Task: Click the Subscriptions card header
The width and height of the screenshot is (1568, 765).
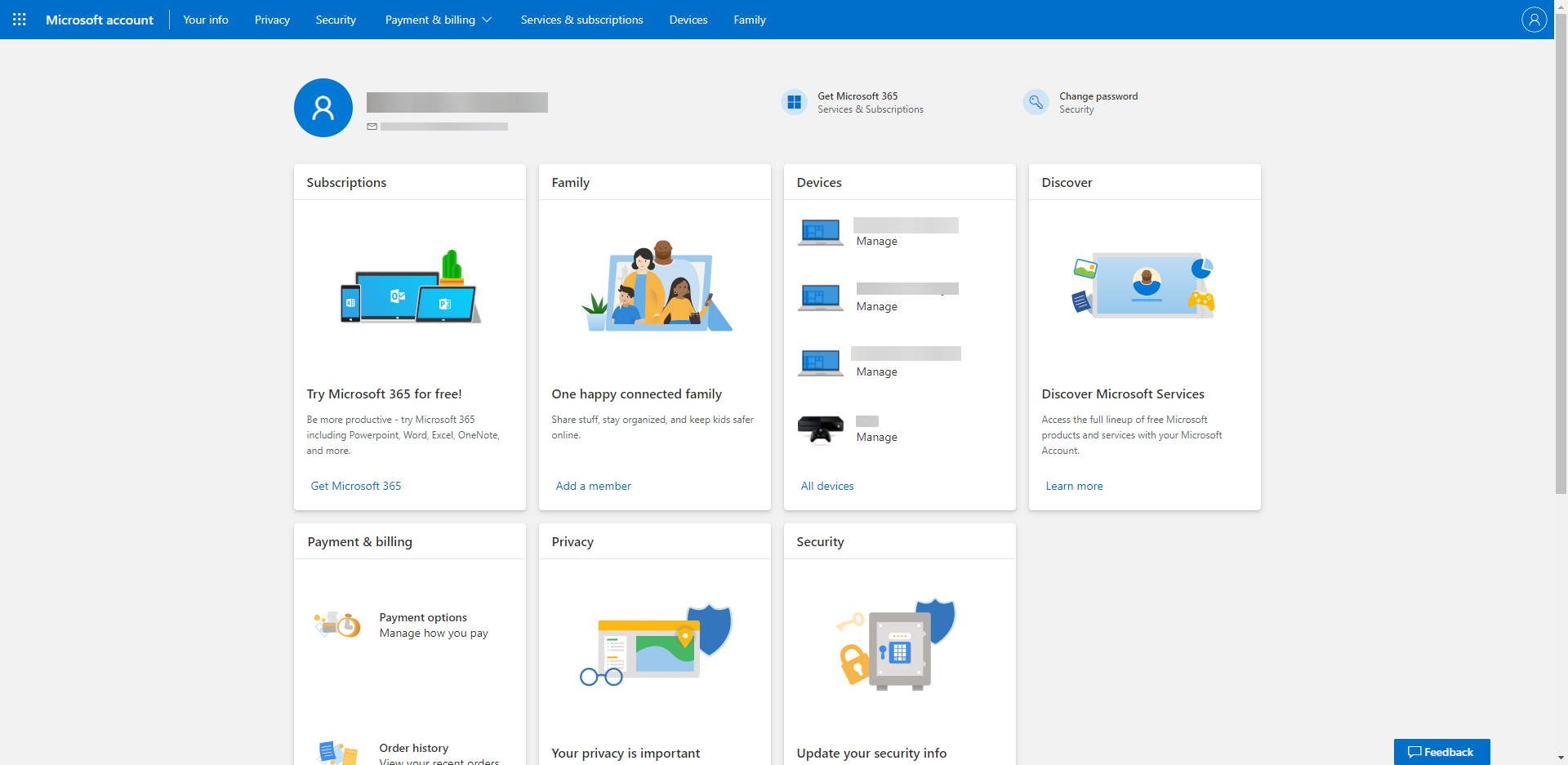Action: [x=410, y=182]
